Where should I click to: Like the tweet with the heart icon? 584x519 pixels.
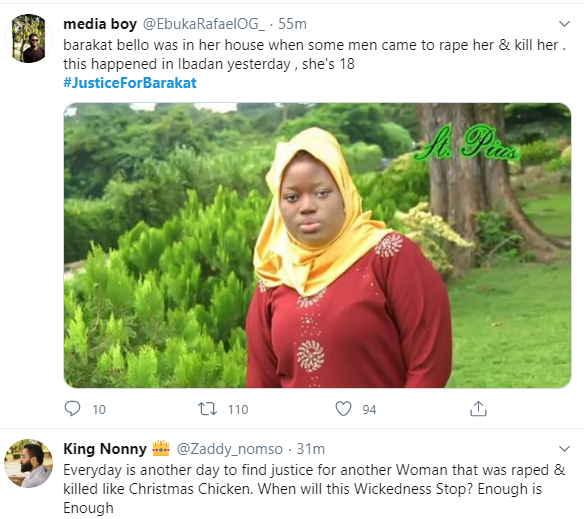click(343, 408)
